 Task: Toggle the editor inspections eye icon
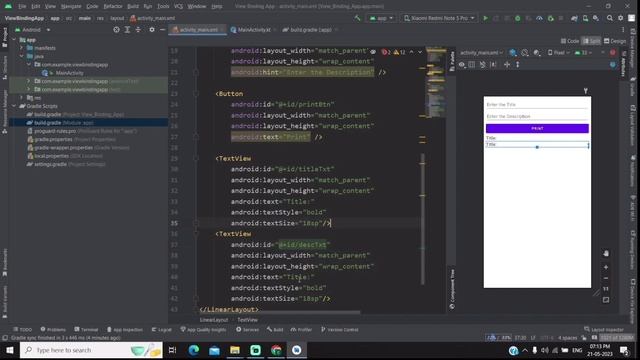tap(373, 52)
